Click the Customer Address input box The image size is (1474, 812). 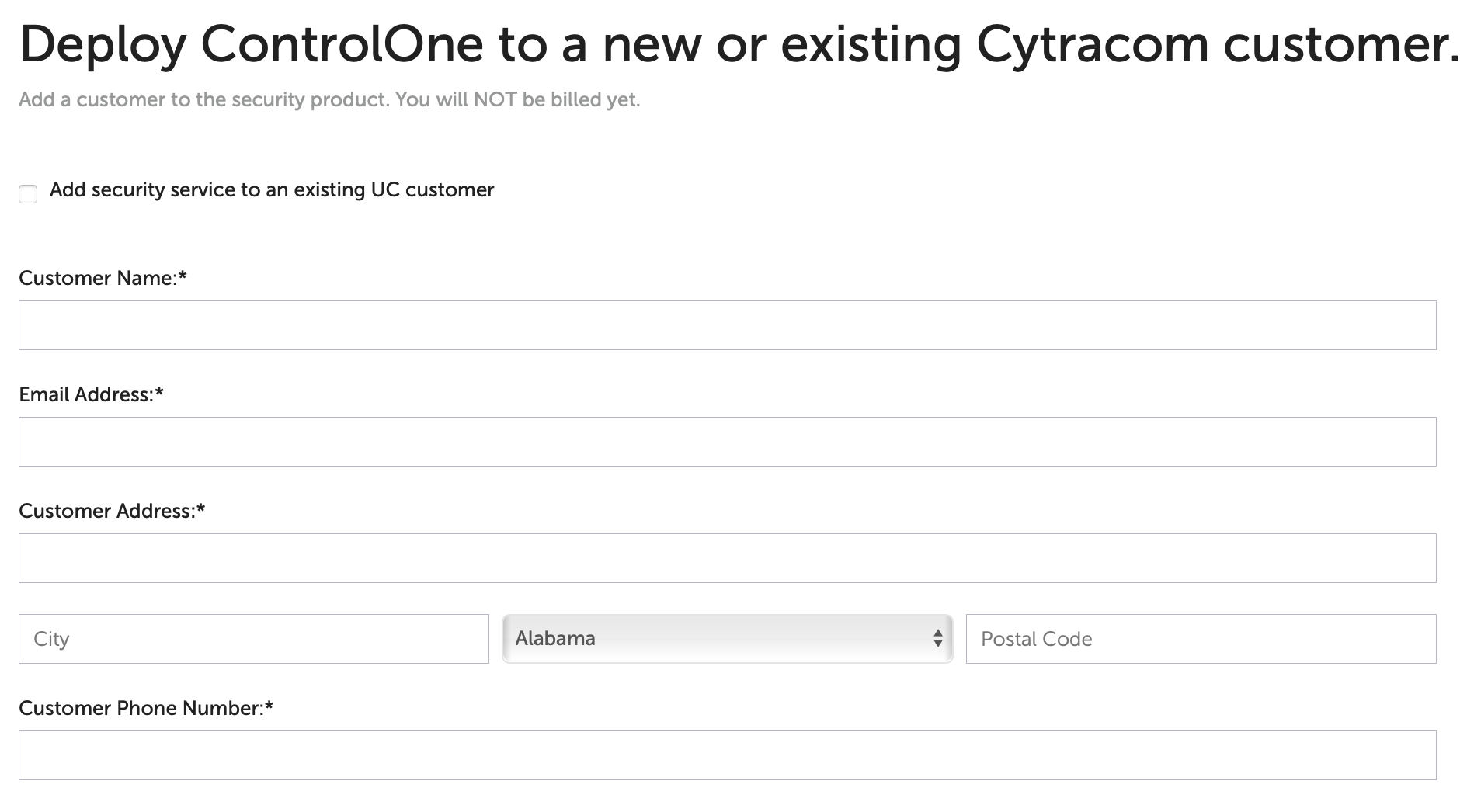click(x=728, y=557)
